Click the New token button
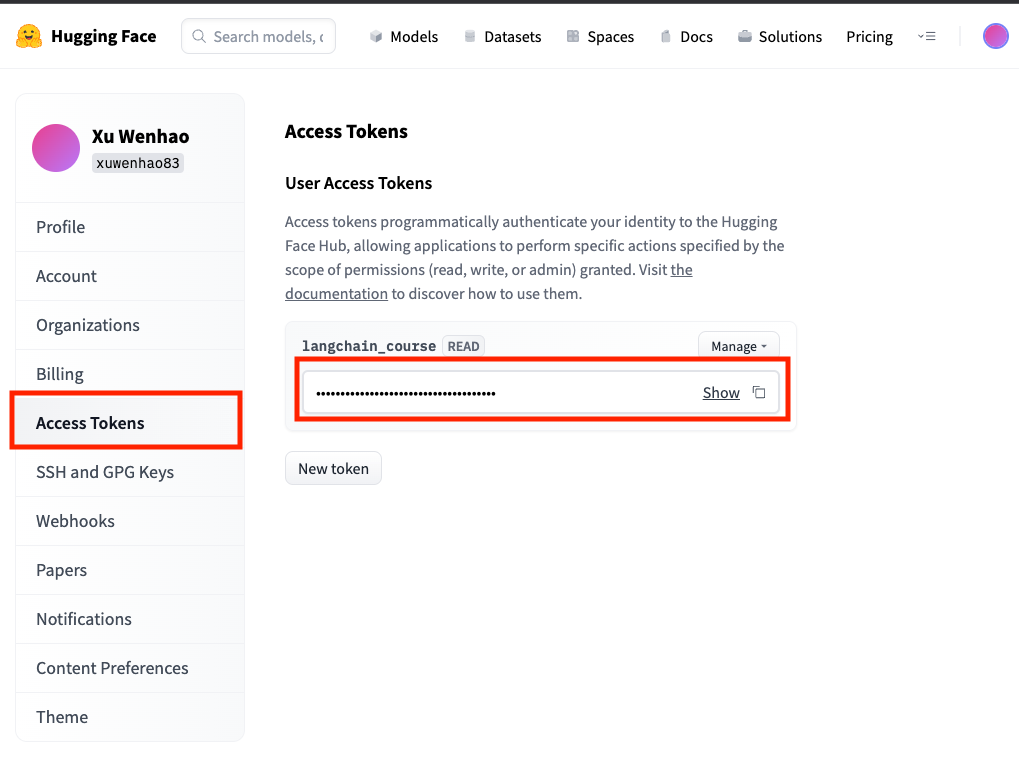 coord(333,469)
